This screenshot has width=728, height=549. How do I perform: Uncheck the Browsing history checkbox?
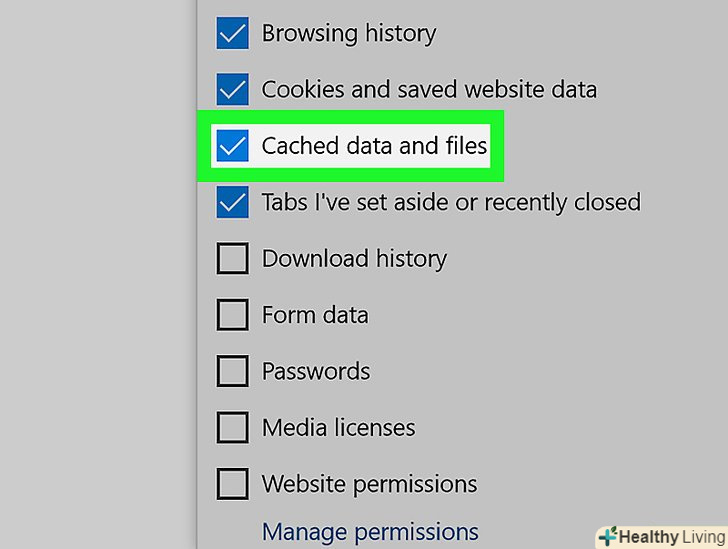pyautogui.click(x=232, y=34)
